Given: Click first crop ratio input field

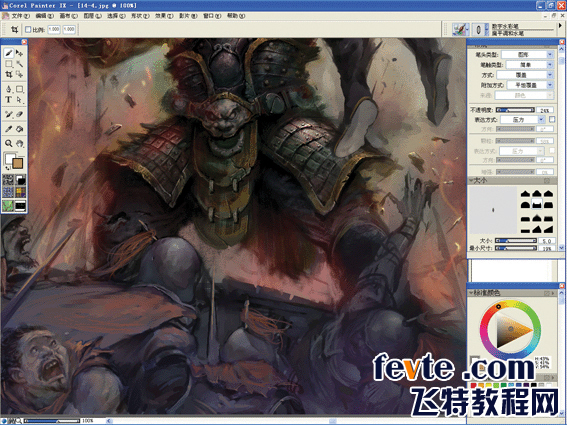Looking at the screenshot, I should tap(54, 29).
